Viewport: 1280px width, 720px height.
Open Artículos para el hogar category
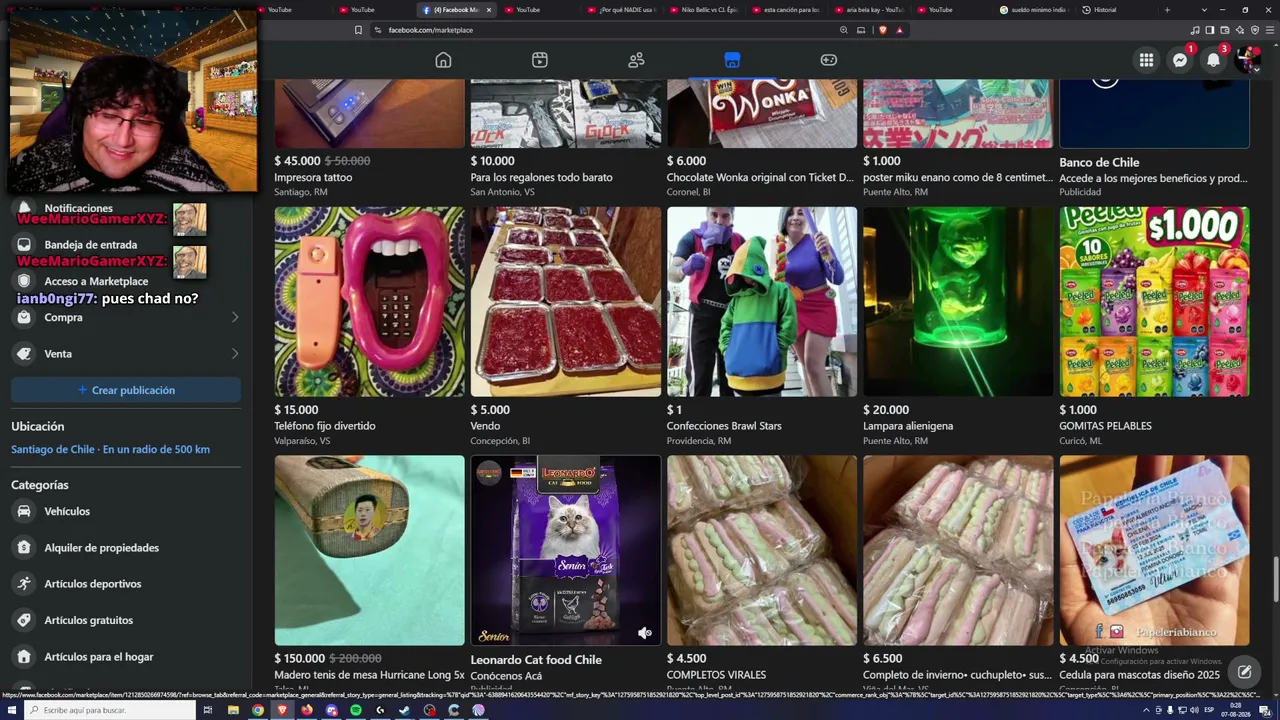pos(126,657)
